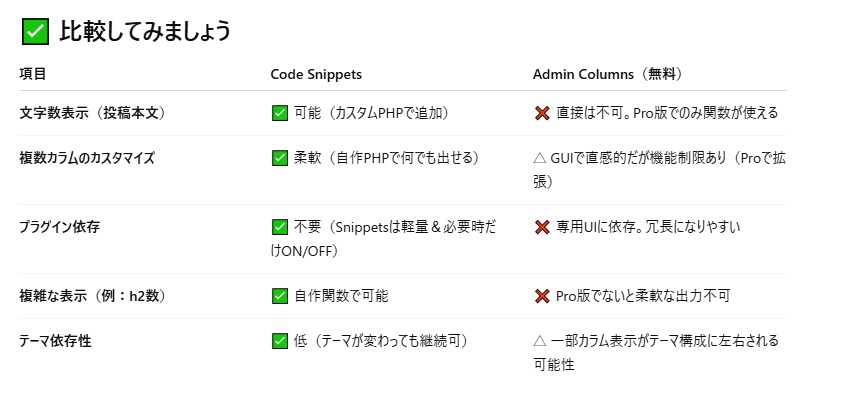
Task: Click the 項目 column header
Action: point(33,74)
